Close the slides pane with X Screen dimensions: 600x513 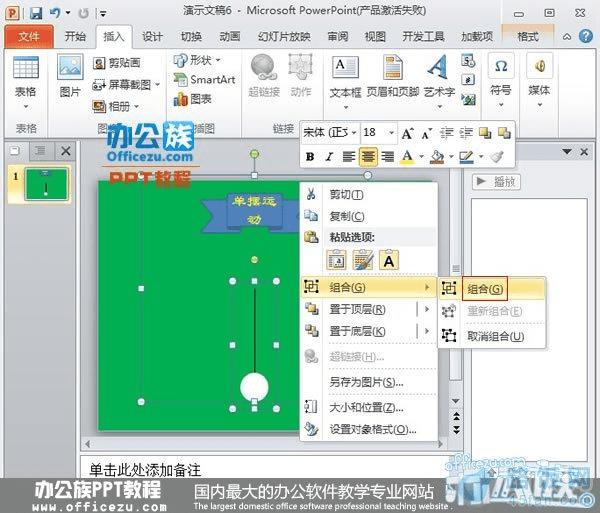coord(65,151)
